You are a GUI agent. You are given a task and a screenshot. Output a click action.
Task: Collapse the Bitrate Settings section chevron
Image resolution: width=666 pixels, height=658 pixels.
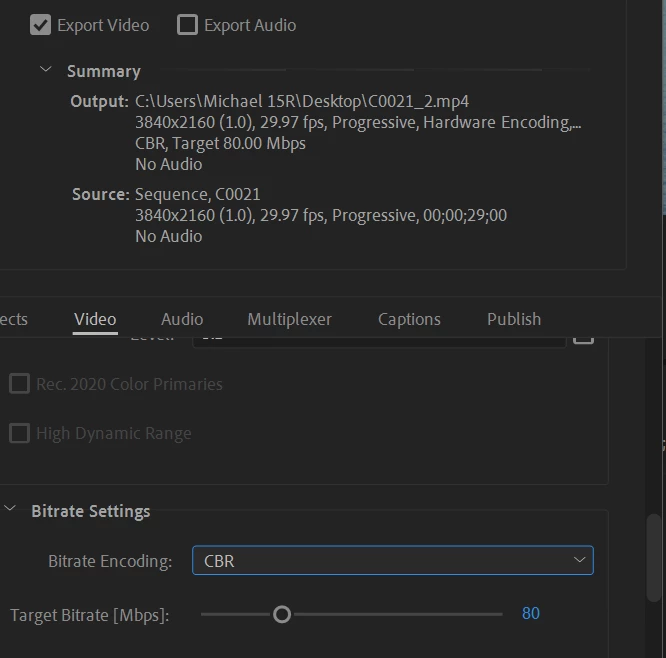tap(10, 508)
